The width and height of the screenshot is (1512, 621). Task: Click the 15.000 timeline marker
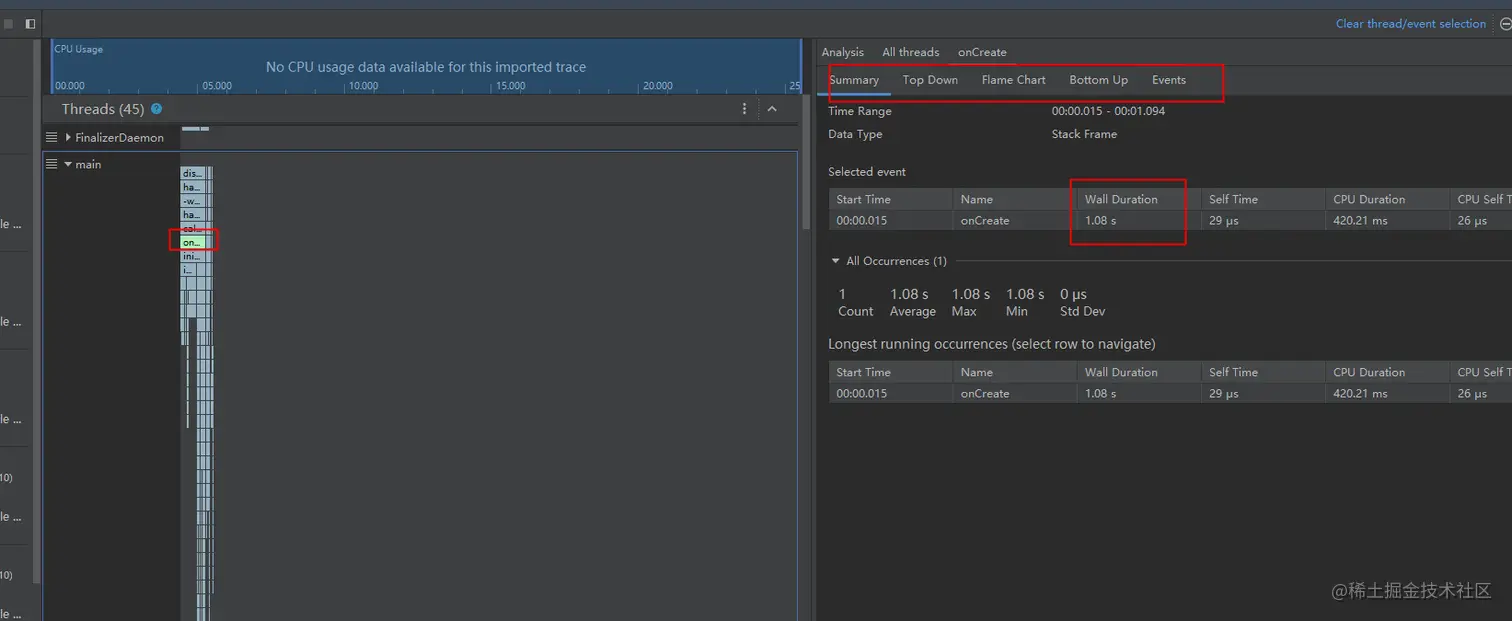point(510,86)
